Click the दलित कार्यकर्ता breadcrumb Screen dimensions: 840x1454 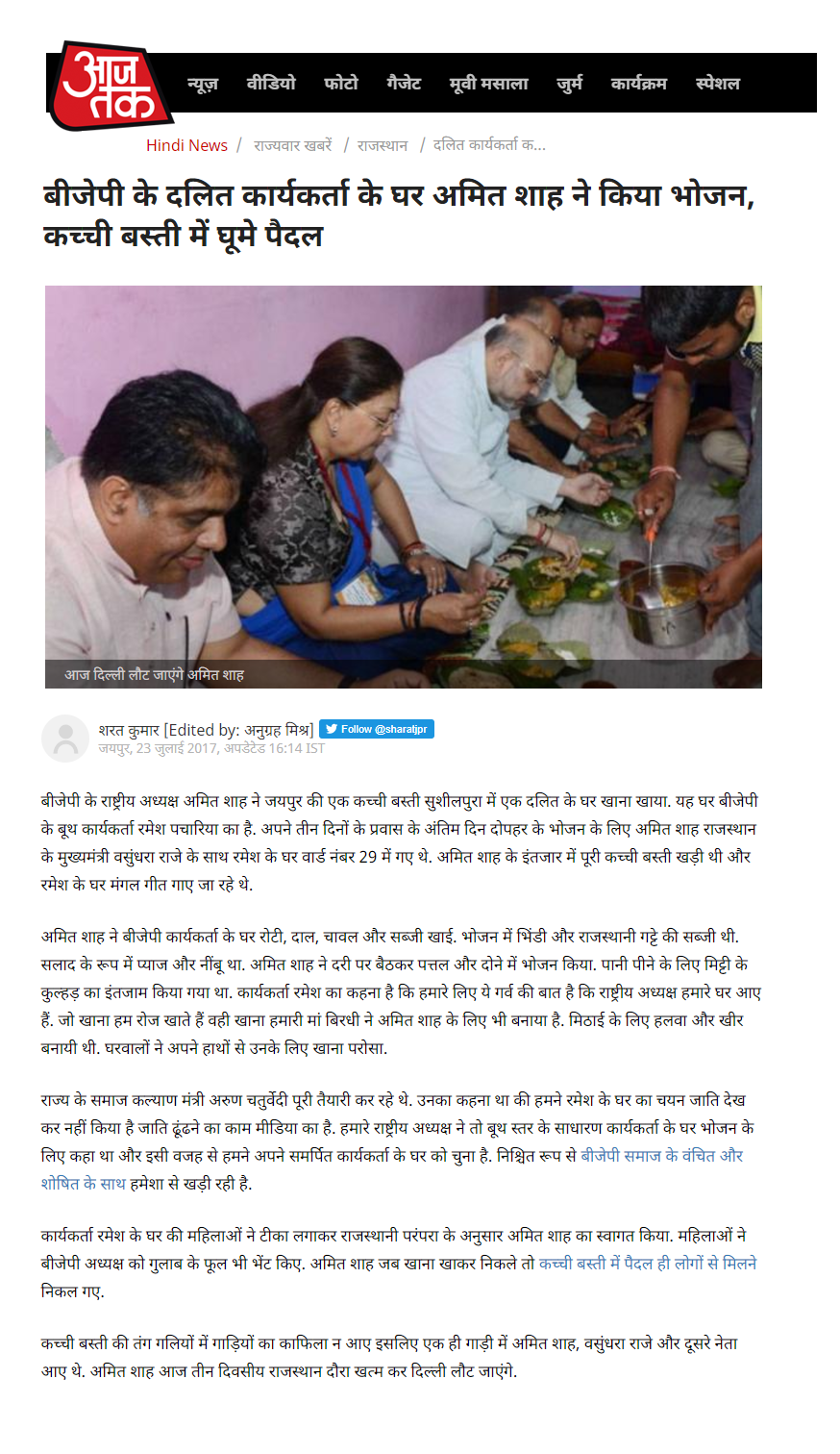tap(489, 145)
